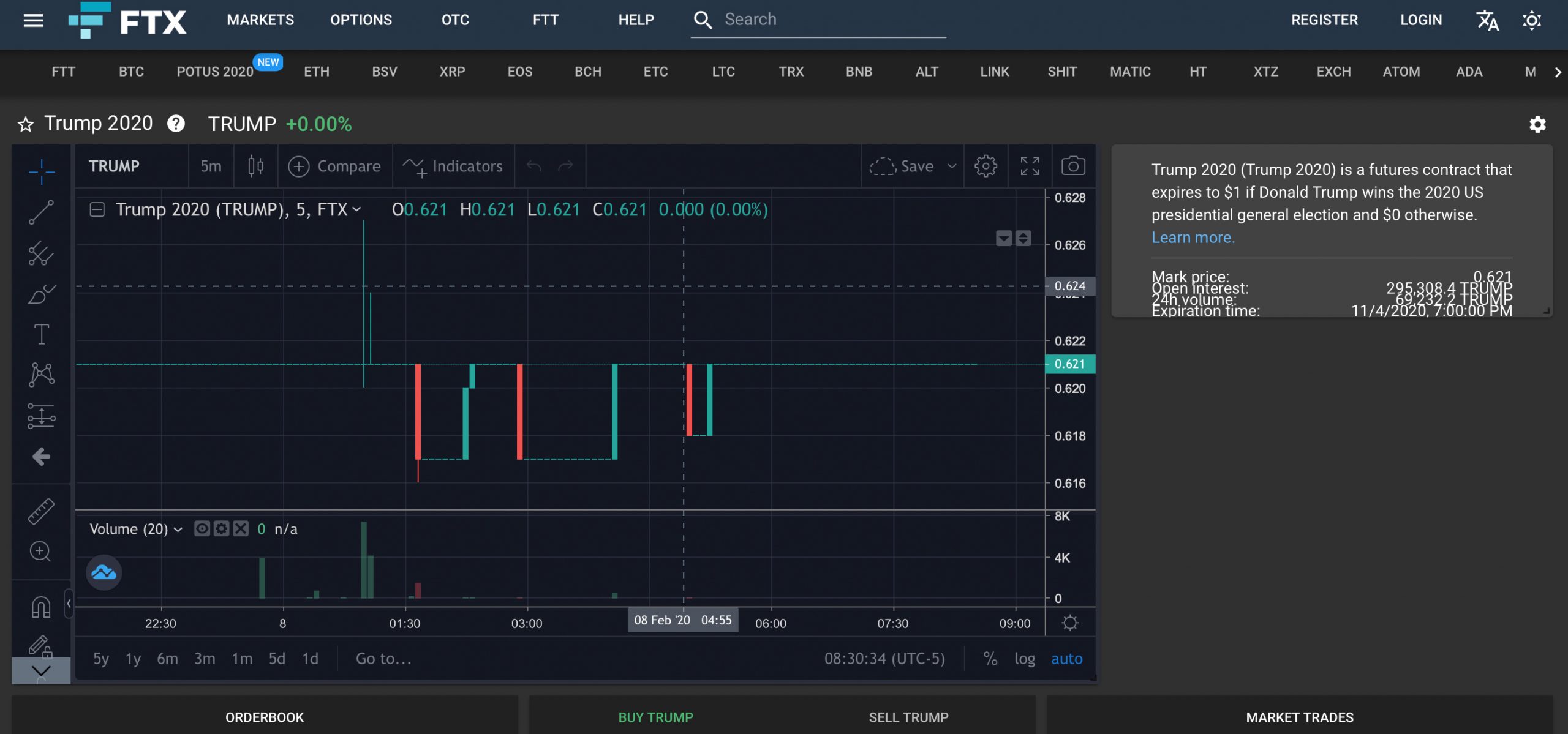Collapse the chart legend box icon

pos(97,210)
